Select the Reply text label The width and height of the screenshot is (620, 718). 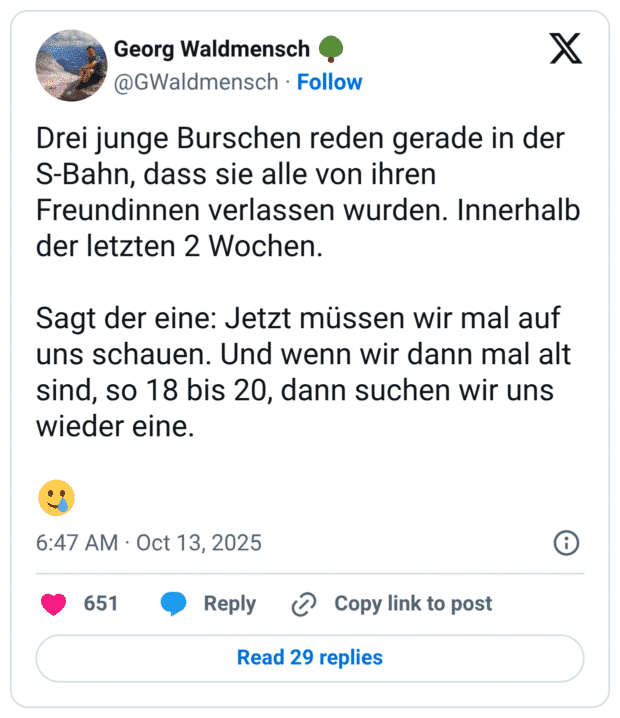[230, 604]
